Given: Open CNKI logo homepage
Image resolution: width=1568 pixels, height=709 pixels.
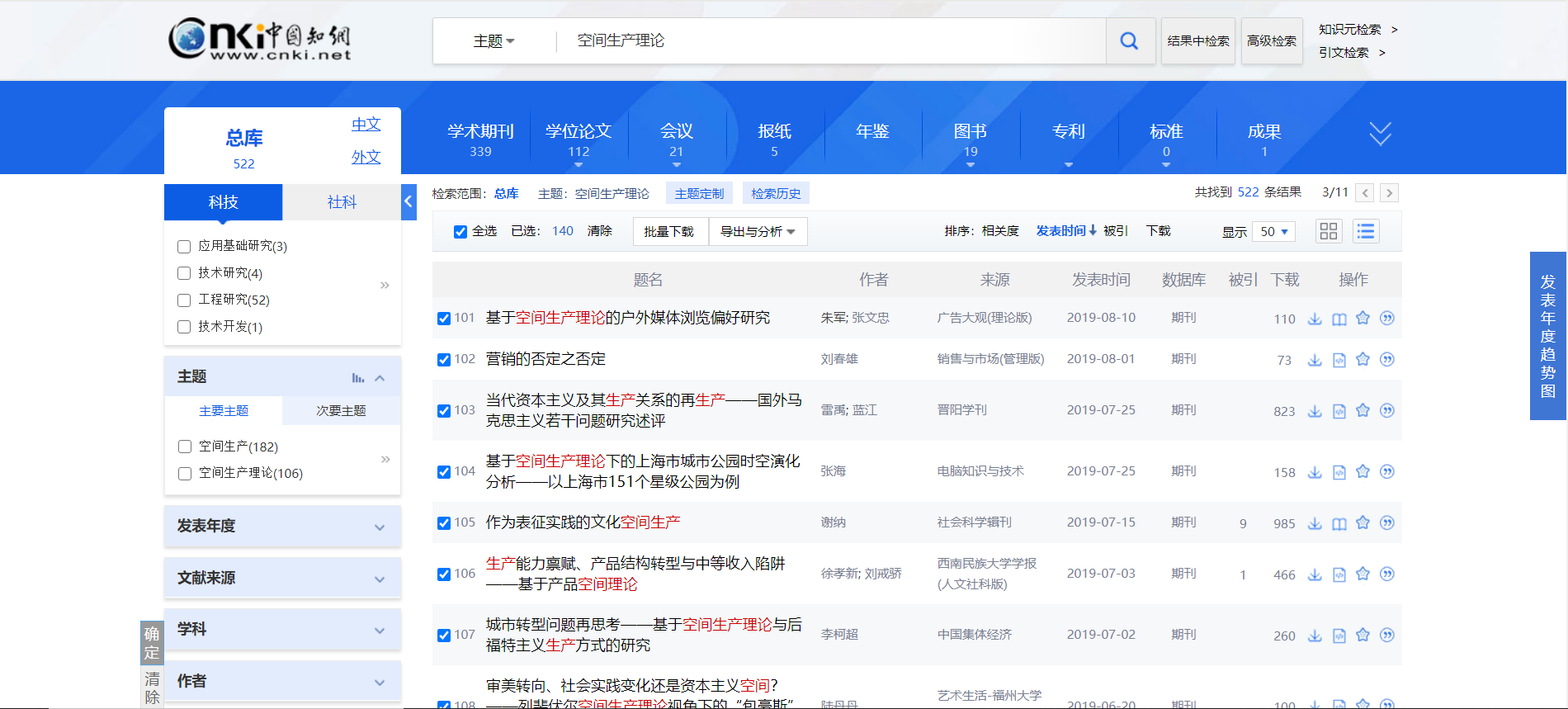Looking at the screenshot, I should tap(260, 39).
